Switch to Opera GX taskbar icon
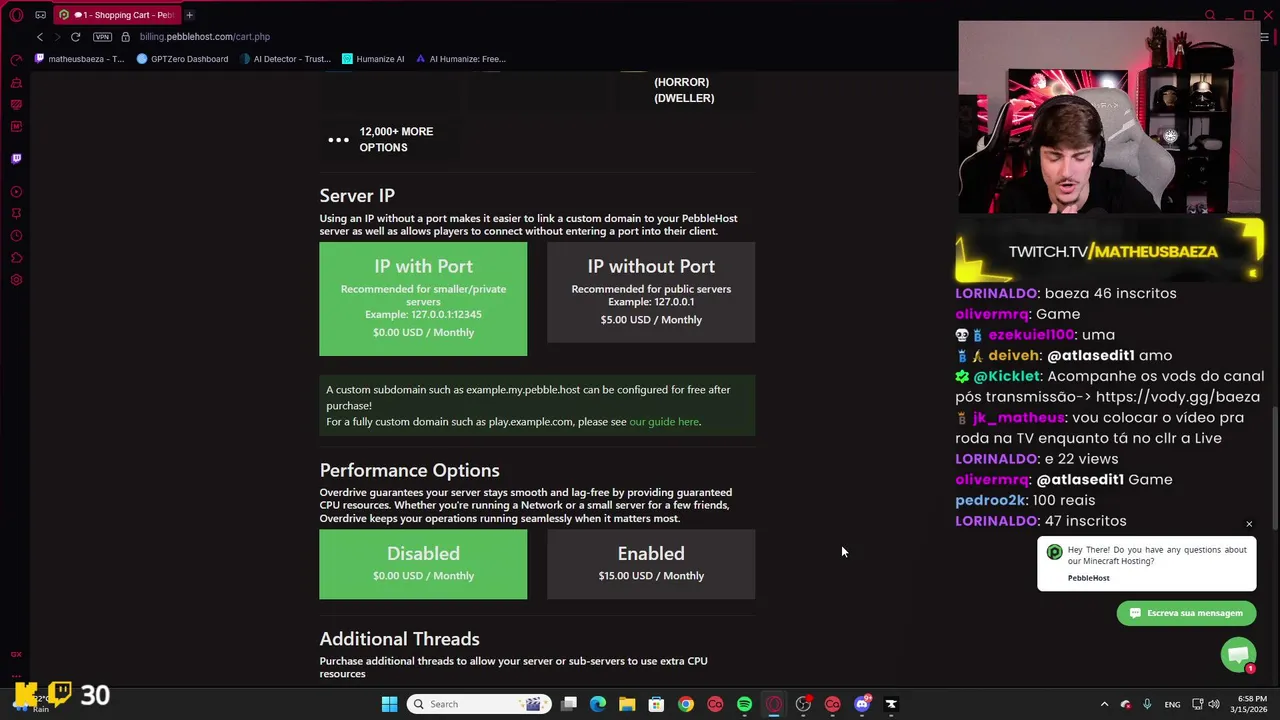This screenshot has width=1280, height=720. point(774,704)
